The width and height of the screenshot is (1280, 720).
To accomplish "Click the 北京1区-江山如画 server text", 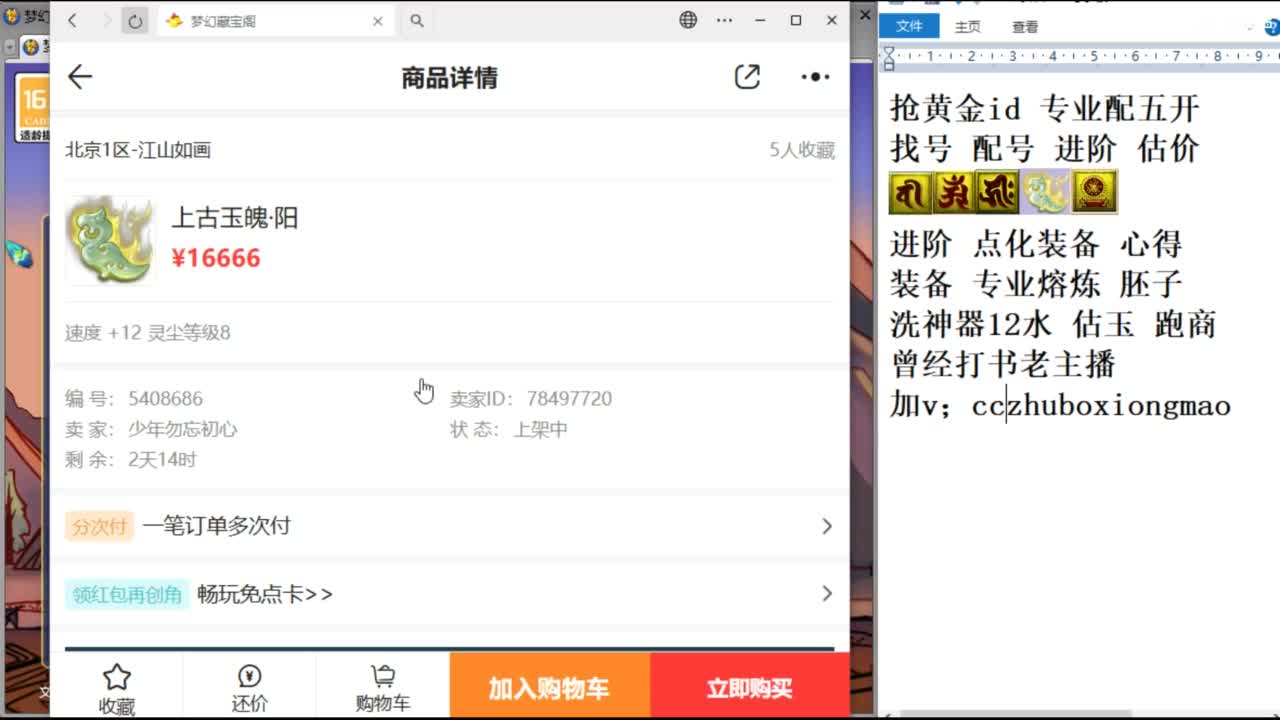I will point(138,150).
